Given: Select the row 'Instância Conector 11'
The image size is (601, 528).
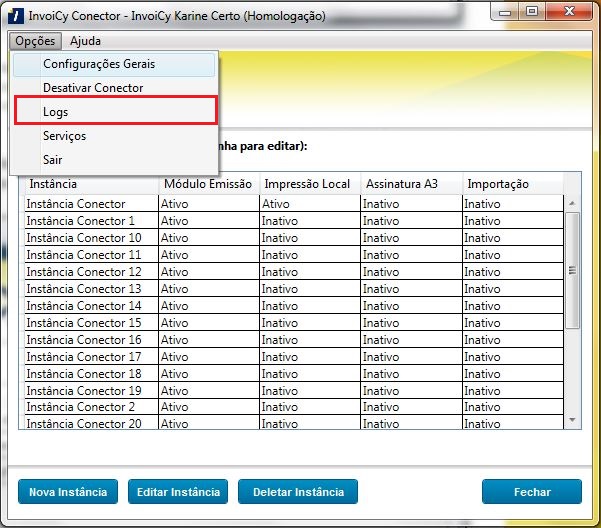Looking at the screenshot, I should [x=294, y=254].
